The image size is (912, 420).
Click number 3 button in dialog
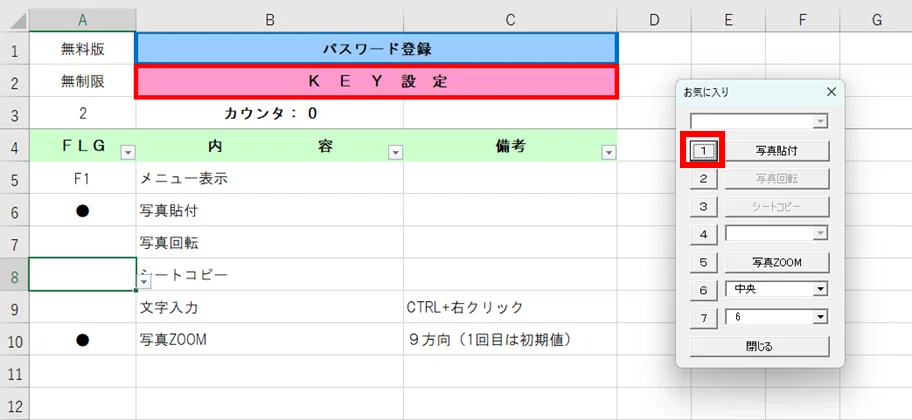(704, 207)
